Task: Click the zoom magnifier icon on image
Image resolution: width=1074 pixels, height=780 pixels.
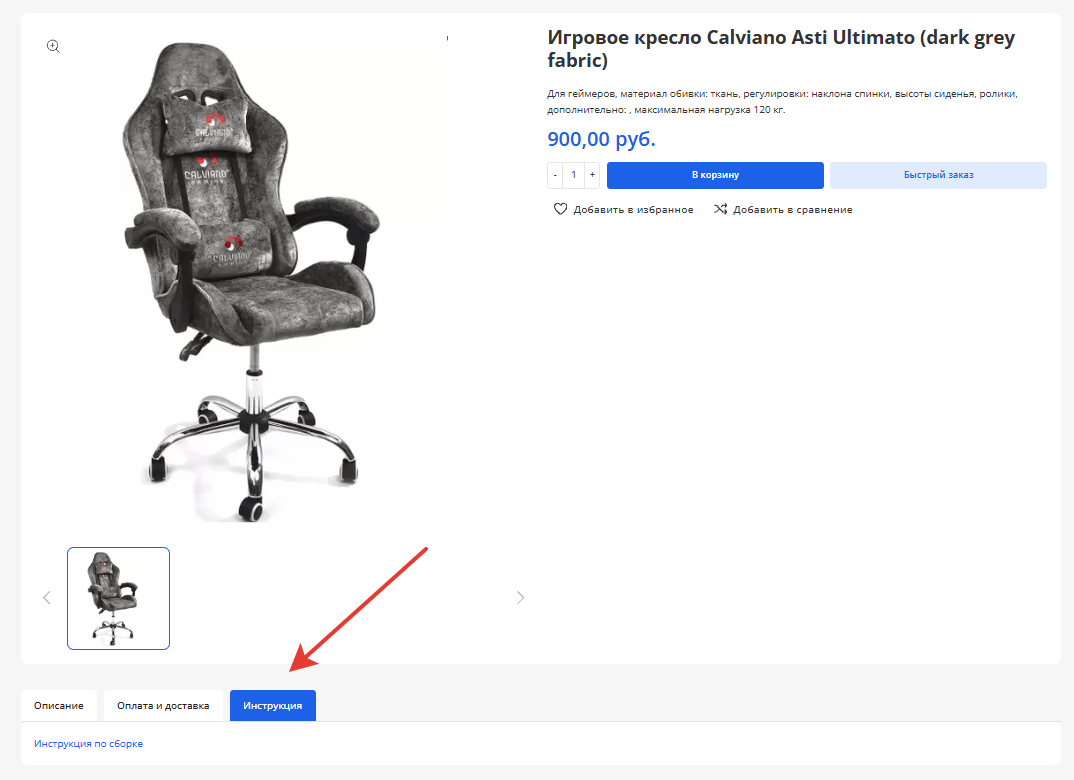Action: pyautogui.click(x=53, y=47)
